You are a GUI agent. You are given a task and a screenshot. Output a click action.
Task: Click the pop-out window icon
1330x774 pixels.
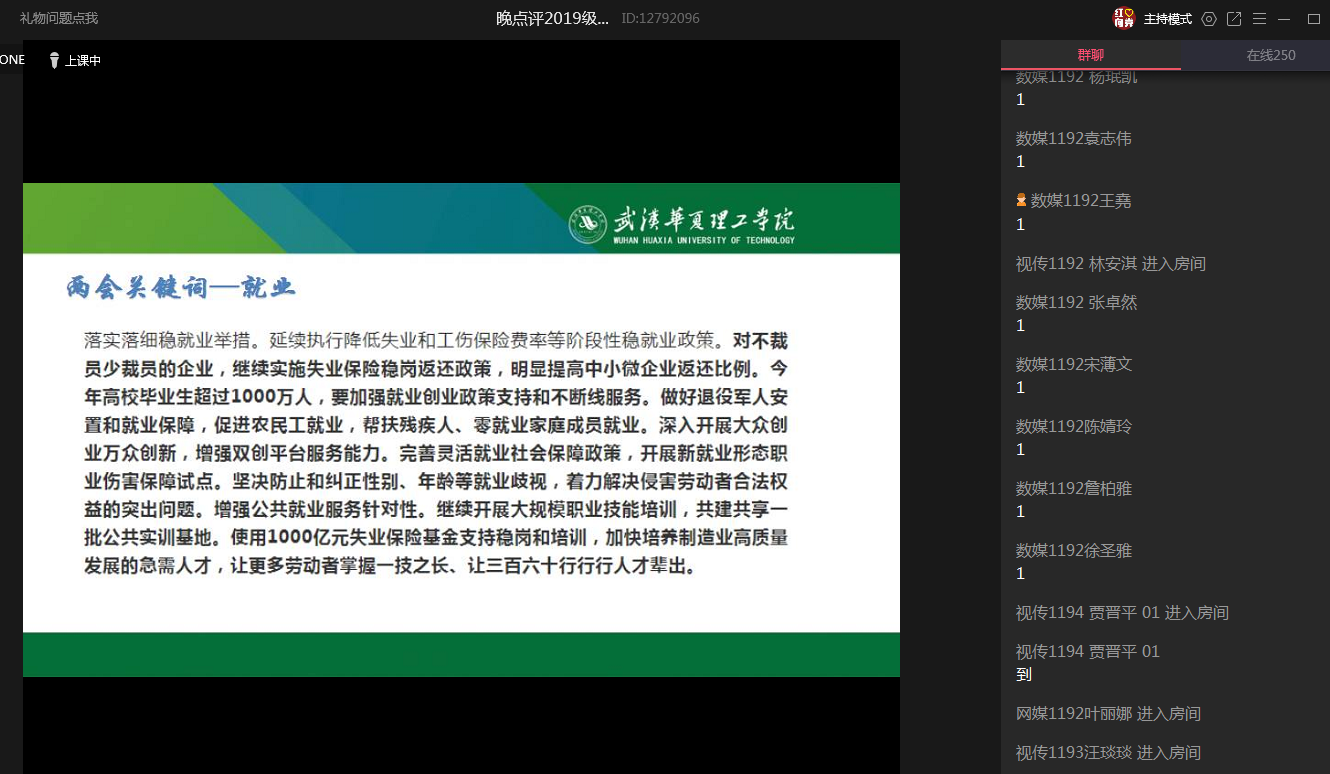click(x=1234, y=19)
